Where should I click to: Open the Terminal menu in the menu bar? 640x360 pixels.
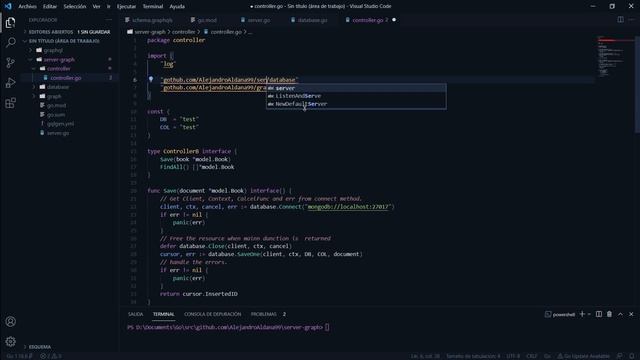(x=153, y=6)
